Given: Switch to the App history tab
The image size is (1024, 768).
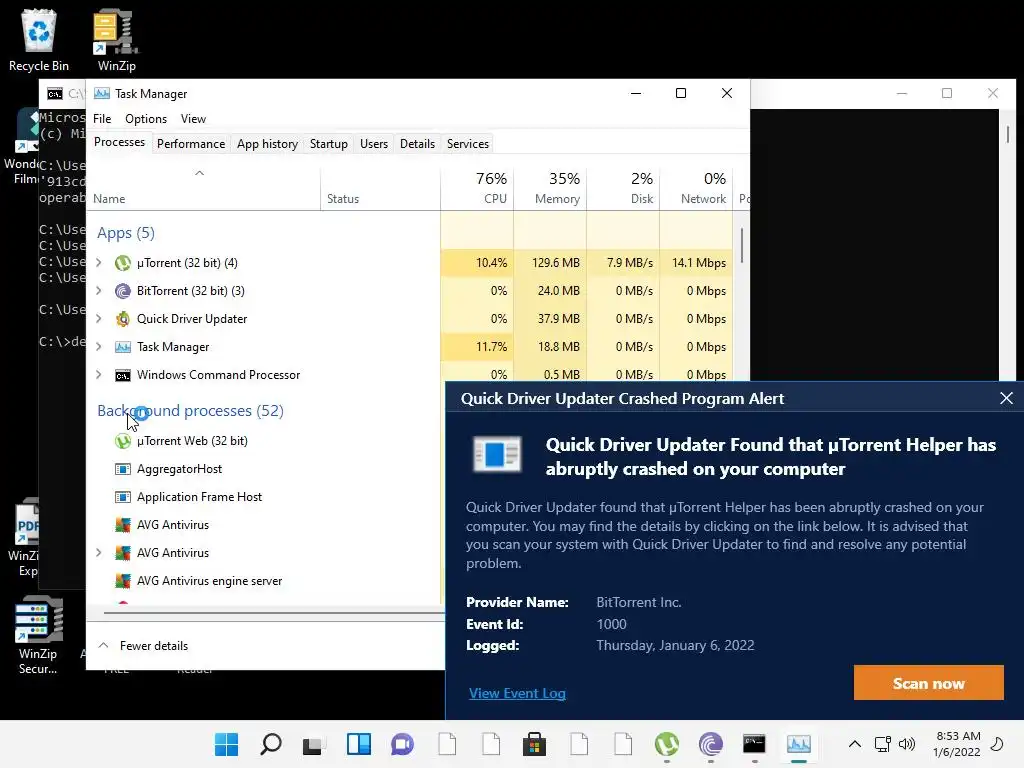Looking at the screenshot, I should (267, 144).
